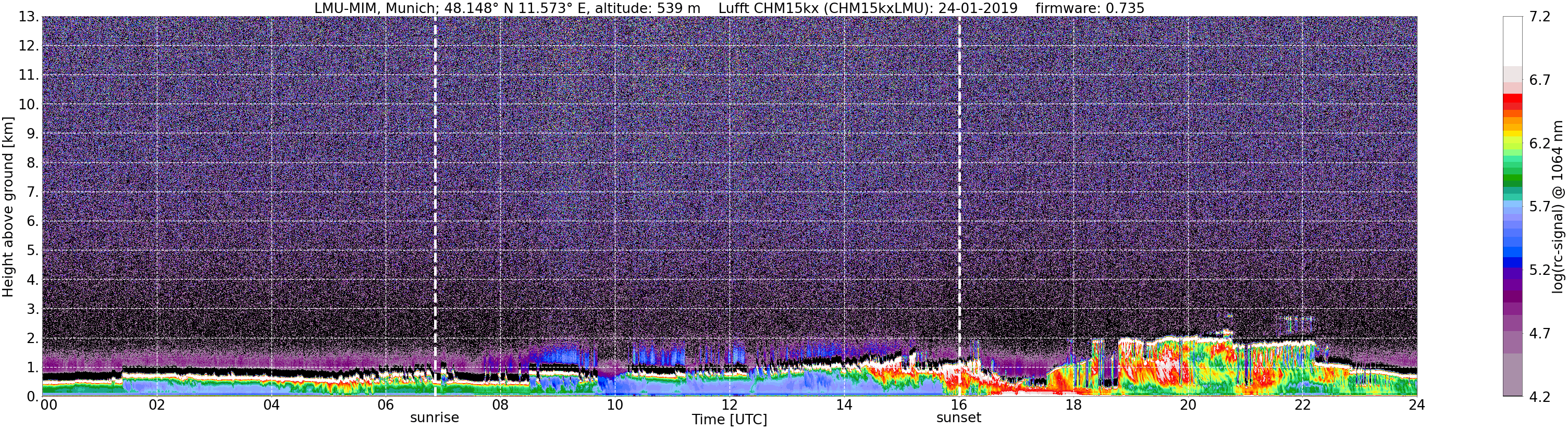This screenshot has height=430, width=1568.
Task: Select the 'sunset' label below the axis
Action: (x=959, y=418)
